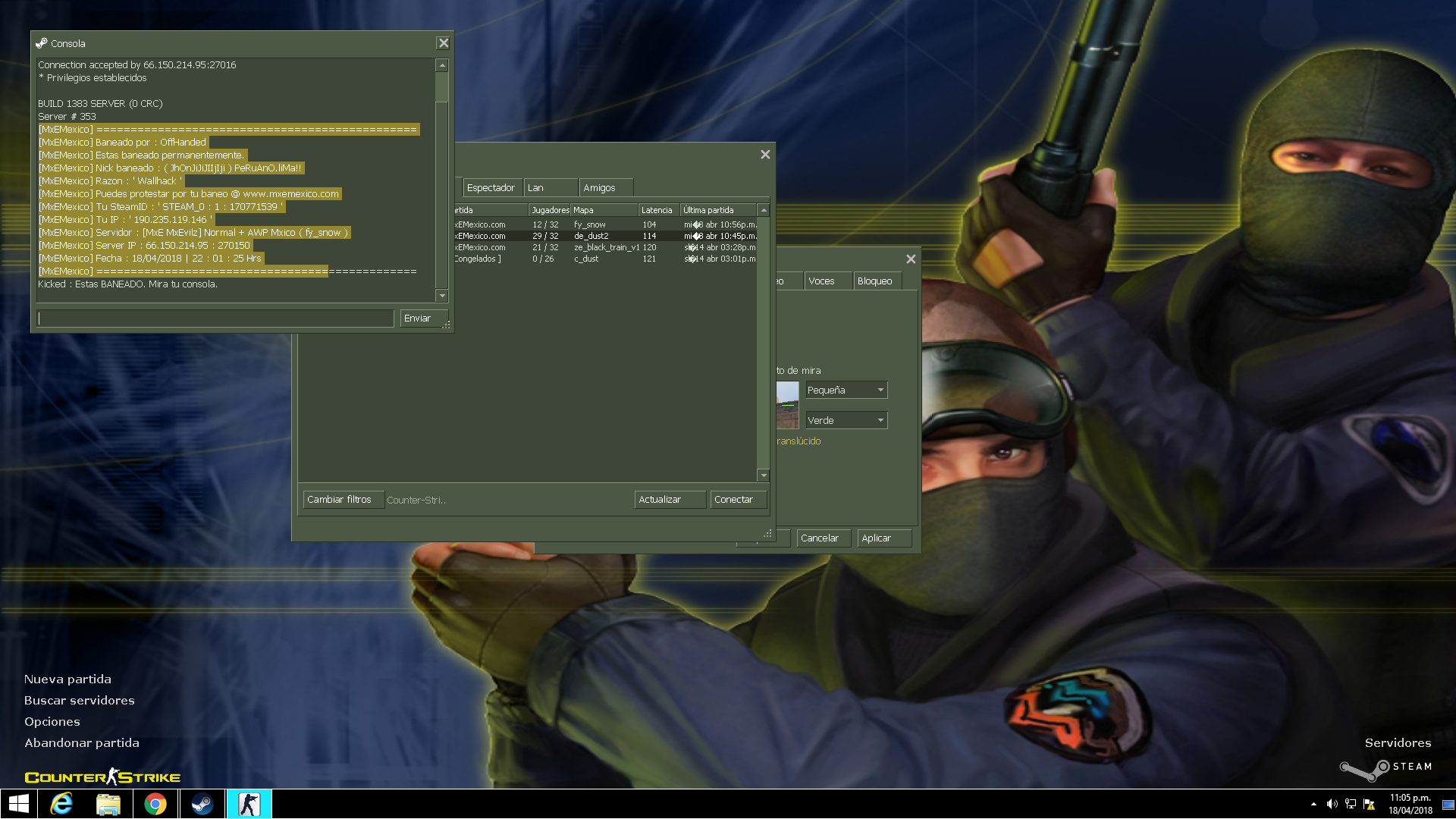Click the Counter-Strike logo

102,777
